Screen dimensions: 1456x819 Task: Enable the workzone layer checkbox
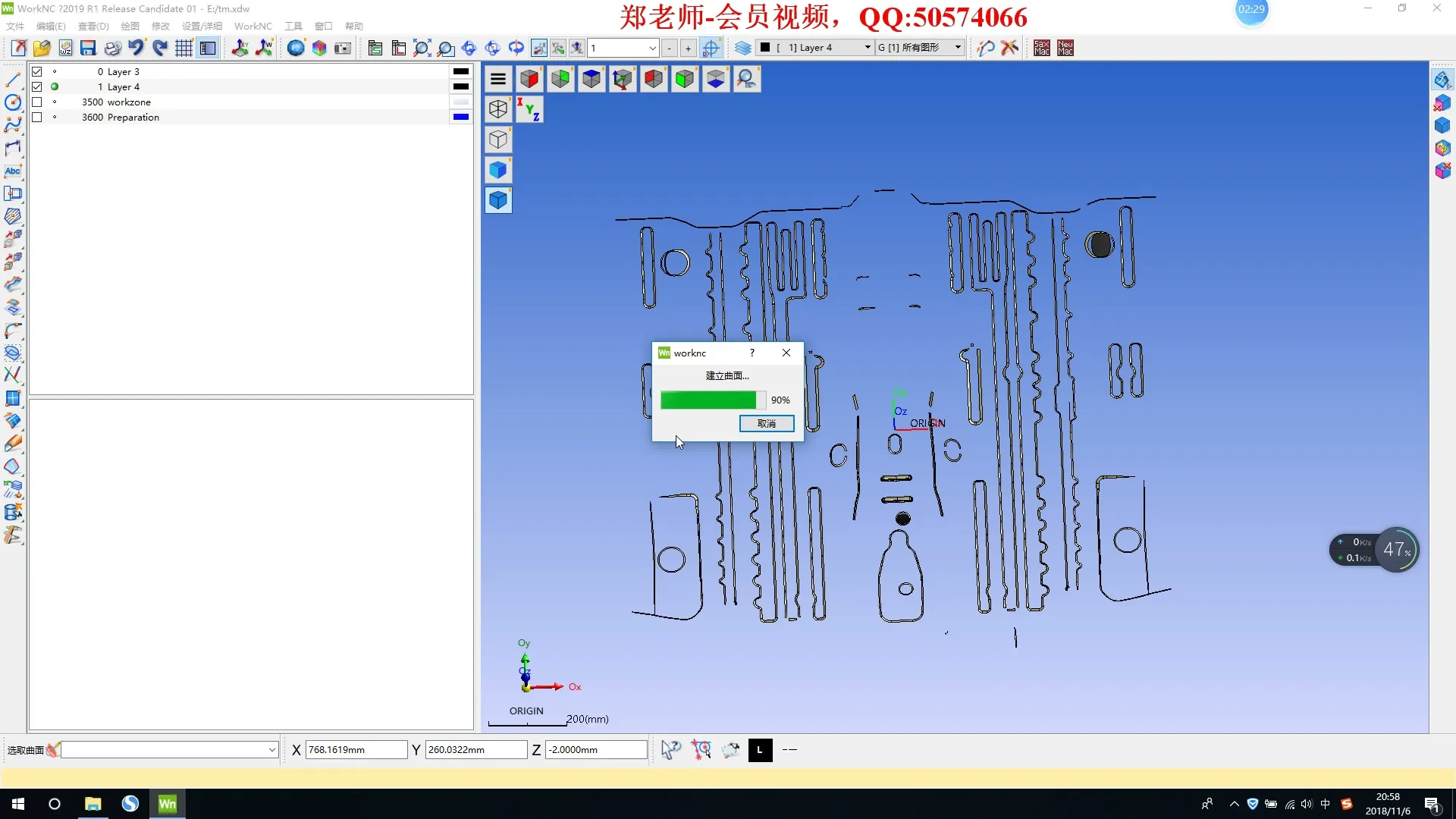coord(36,102)
